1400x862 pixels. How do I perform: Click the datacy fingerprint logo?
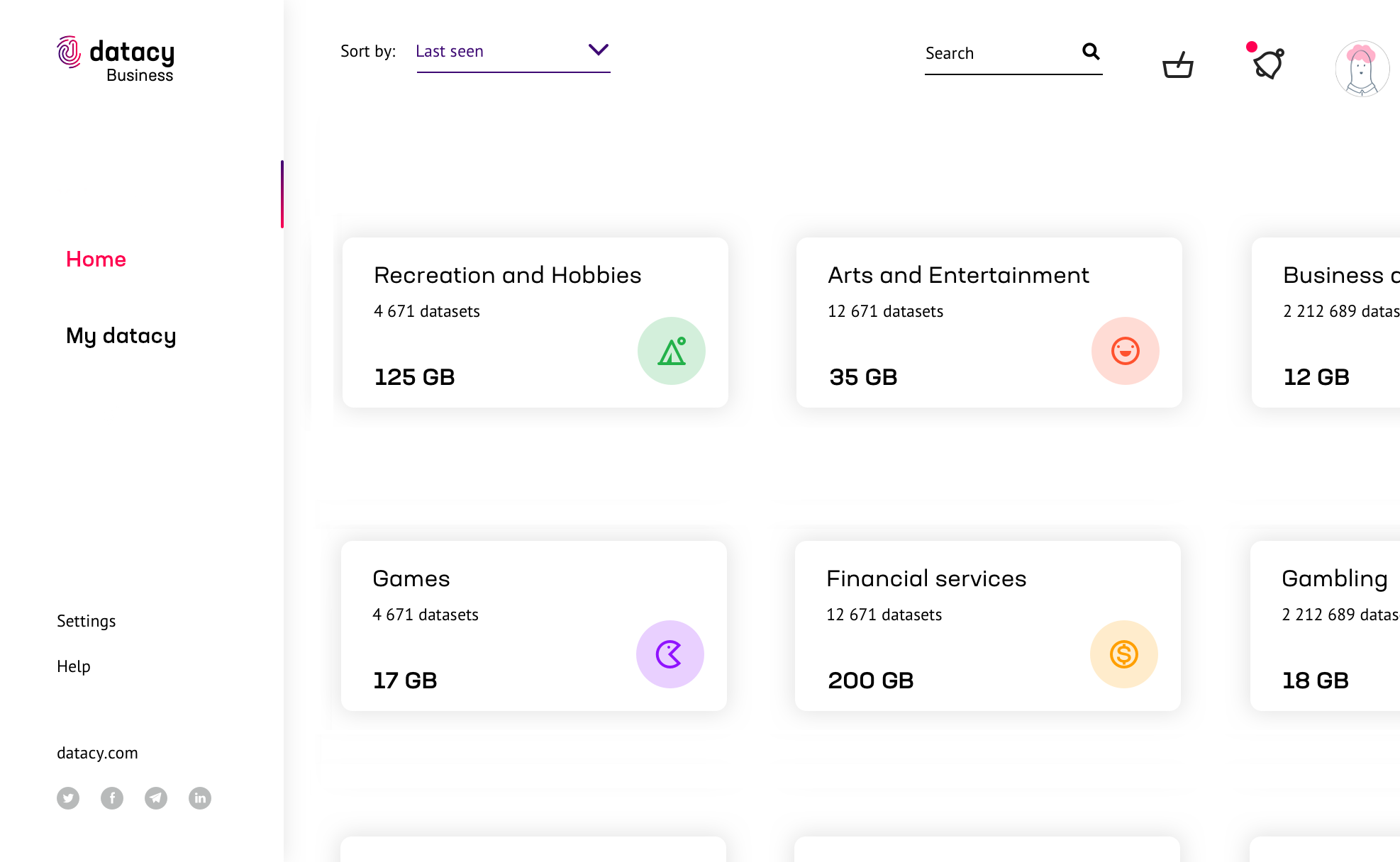70,52
